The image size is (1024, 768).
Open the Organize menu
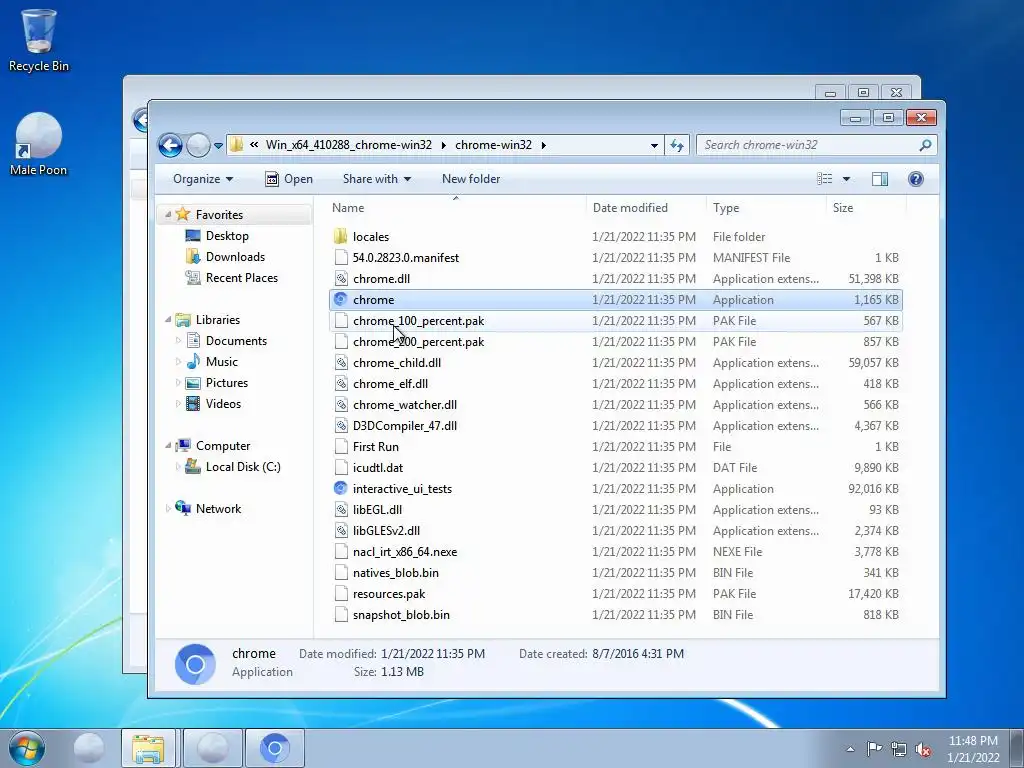[202, 179]
